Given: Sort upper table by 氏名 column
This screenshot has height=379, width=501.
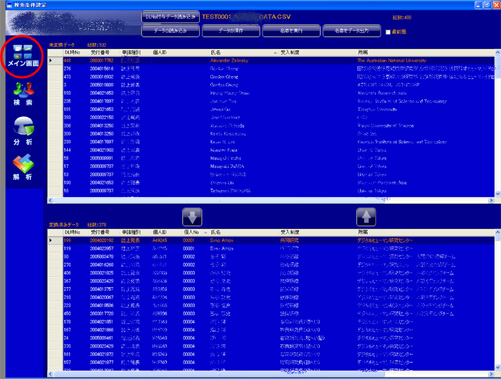Looking at the screenshot, I should (x=243, y=52).
